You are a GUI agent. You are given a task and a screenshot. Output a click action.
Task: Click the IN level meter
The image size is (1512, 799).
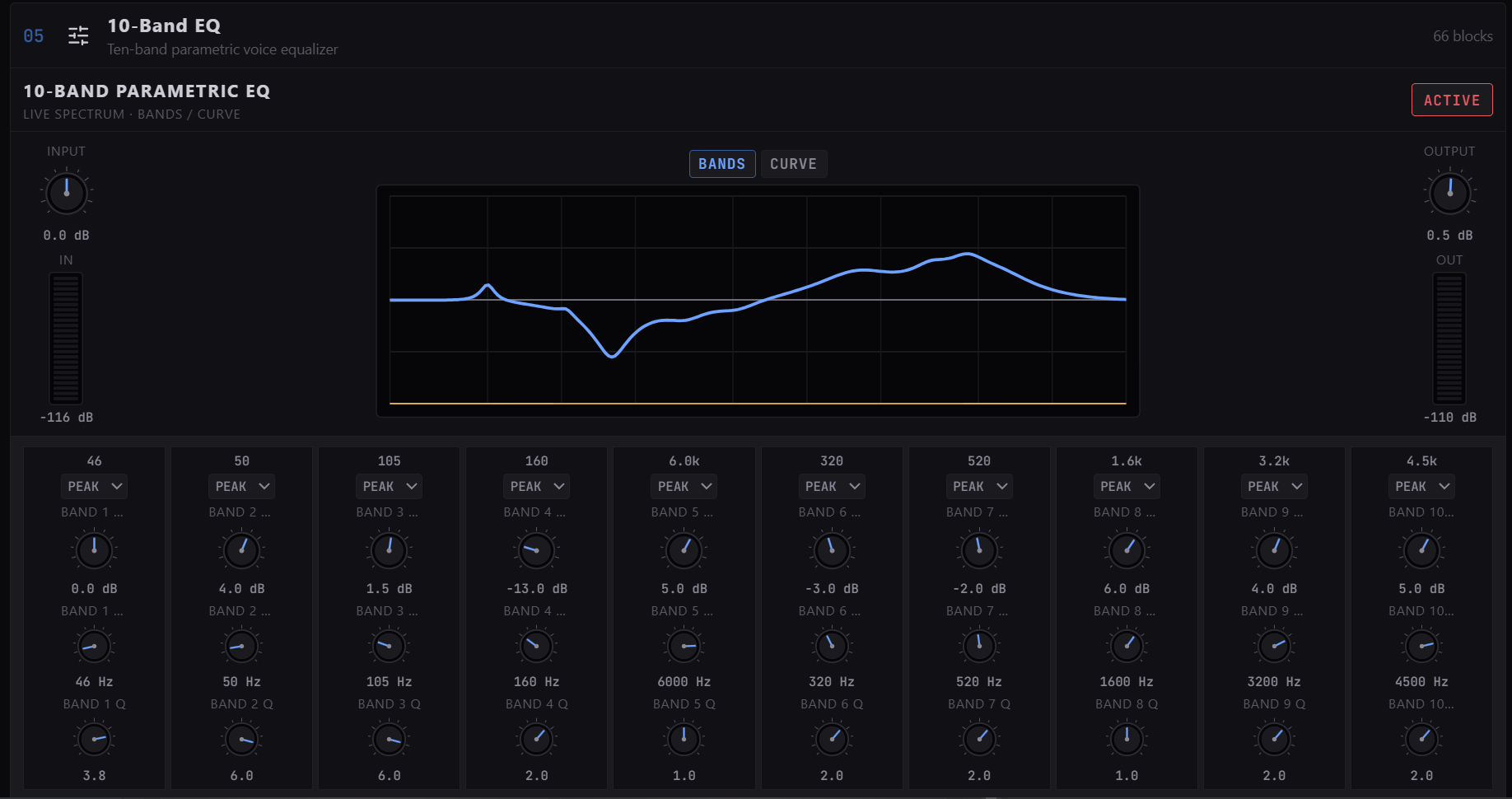tap(66, 339)
